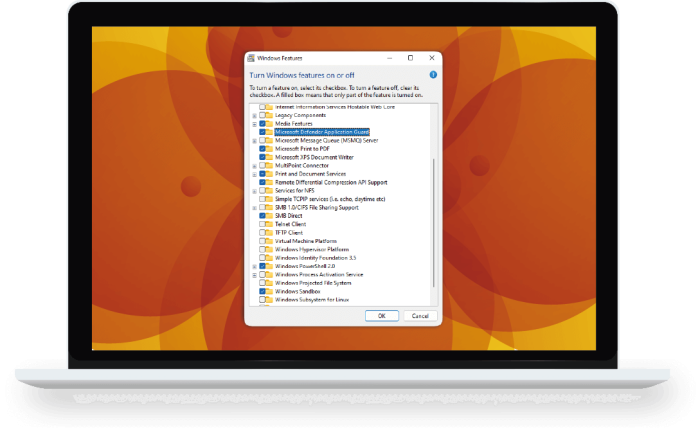Uncheck Microsoft Print to PDF
The image size is (700, 428).
click(x=262, y=148)
